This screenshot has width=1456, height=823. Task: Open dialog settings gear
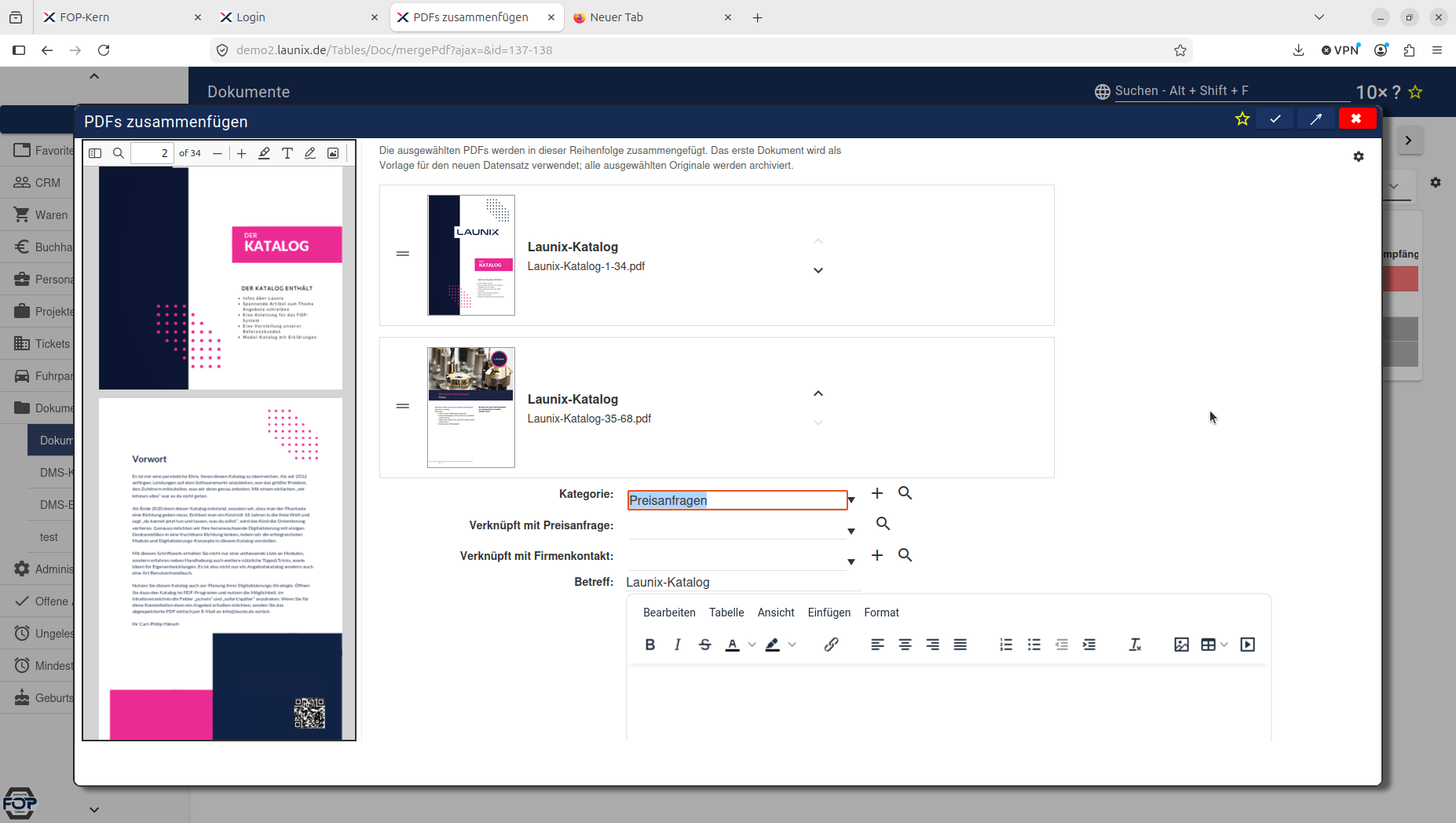coord(1359,156)
